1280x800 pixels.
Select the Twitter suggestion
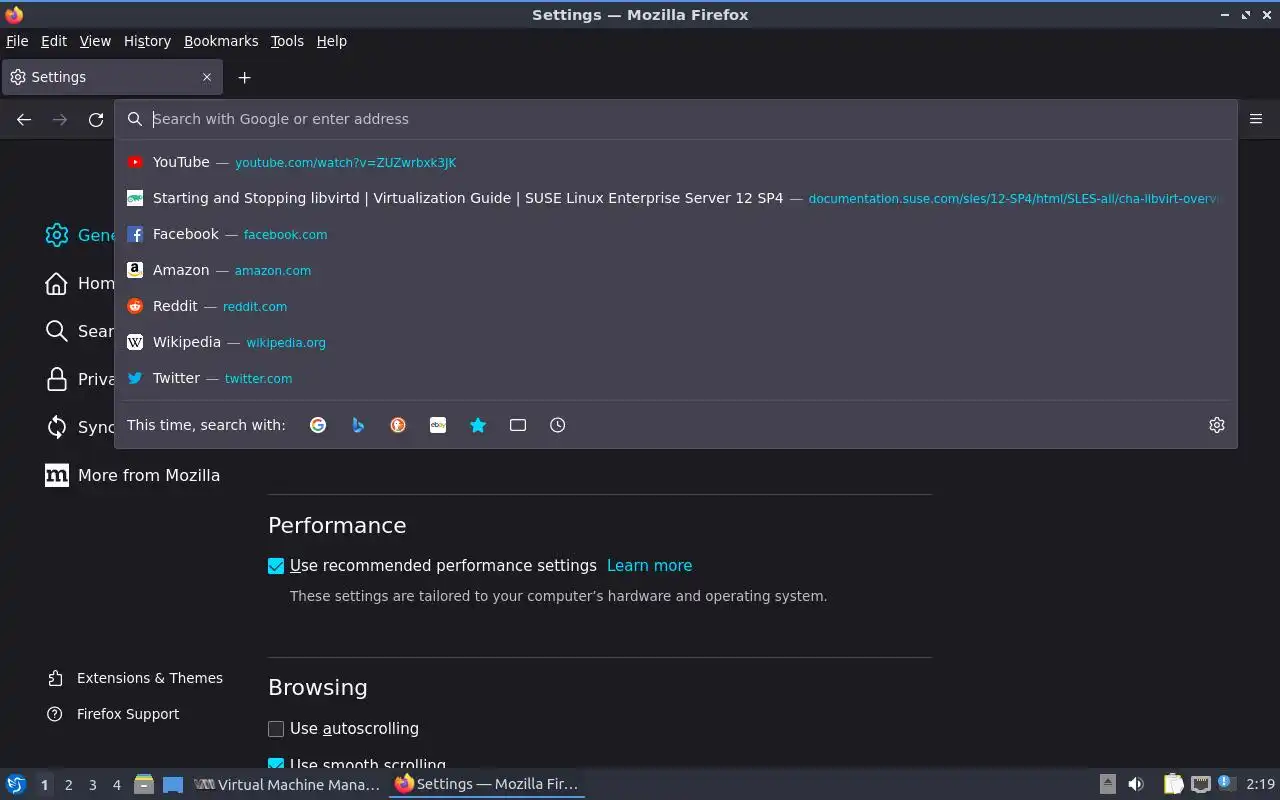pos(676,378)
